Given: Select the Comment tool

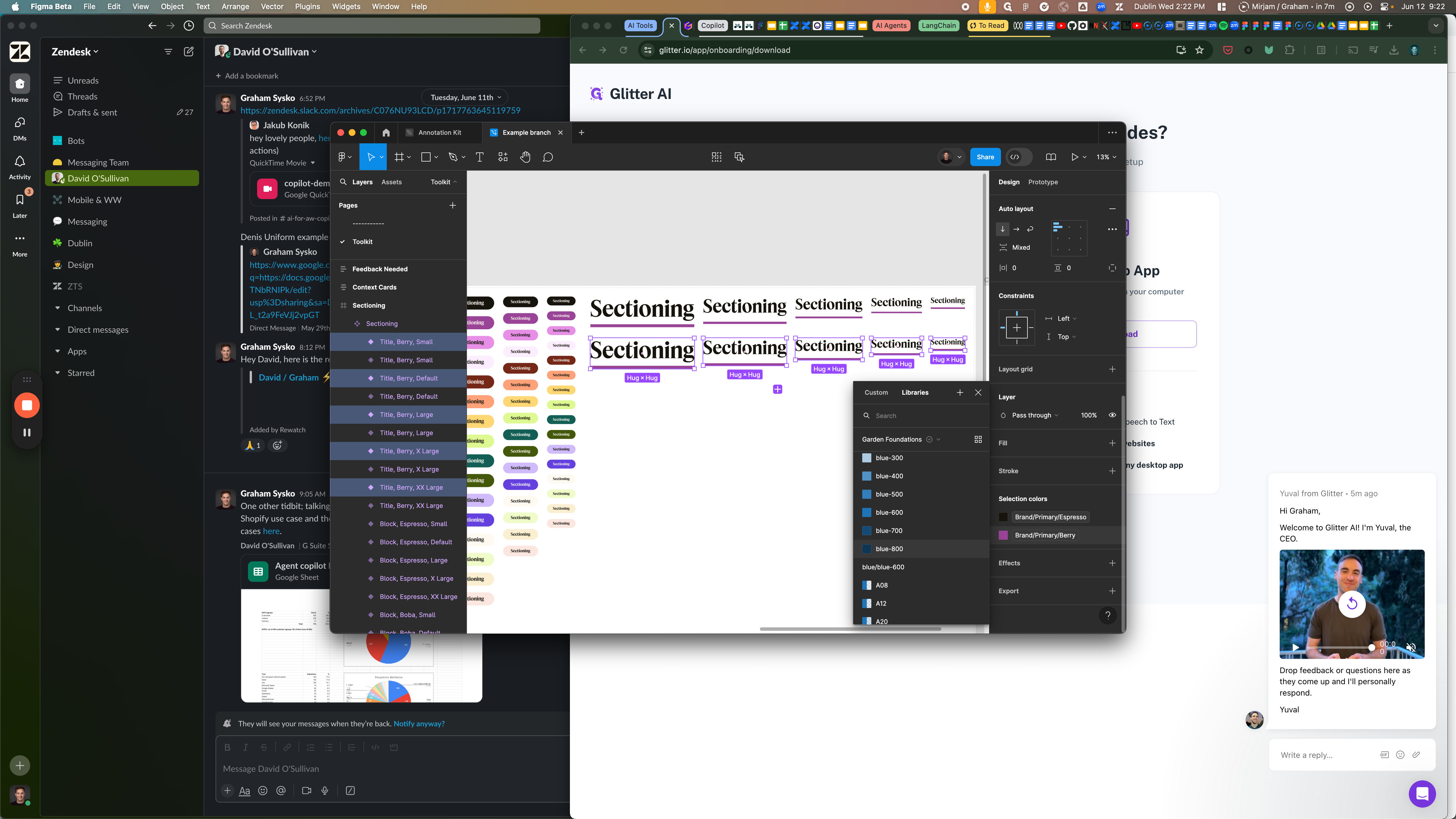Looking at the screenshot, I should pyautogui.click(x=548, y=157).
